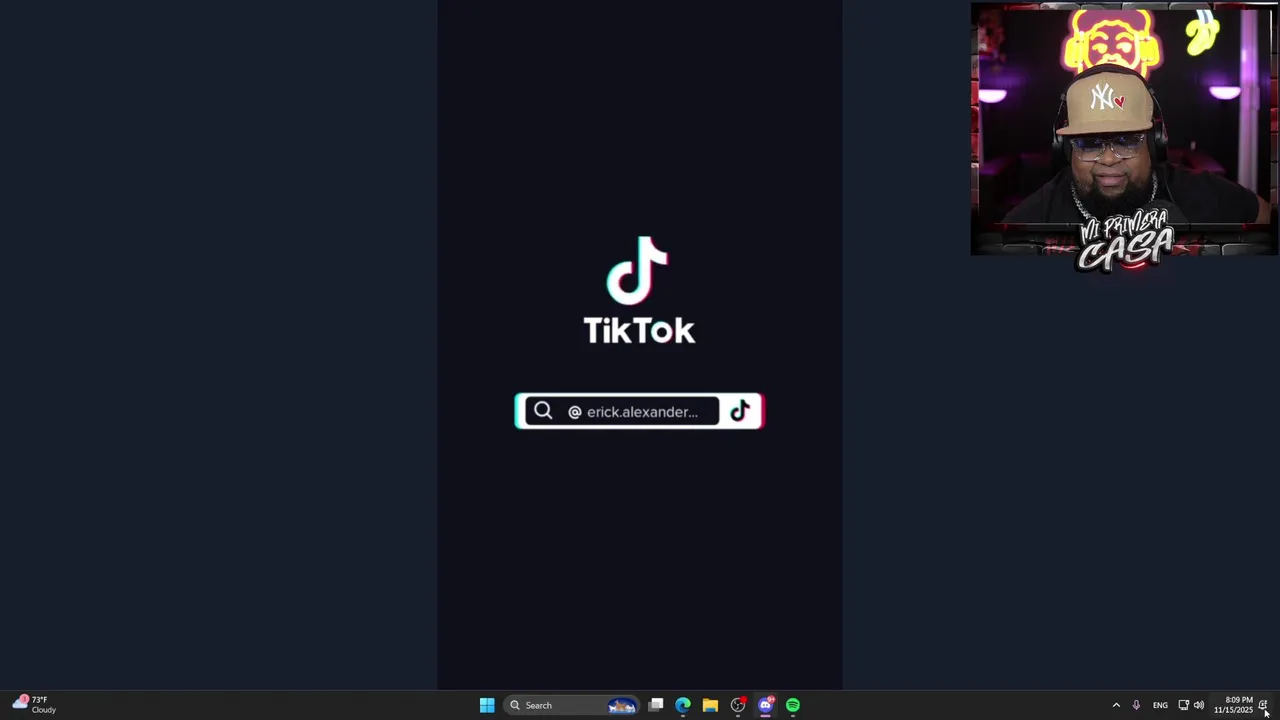Open the volume control in the tray
Screen dimensions: 1280x720
pyautogui.click(x=1198, y=705)
